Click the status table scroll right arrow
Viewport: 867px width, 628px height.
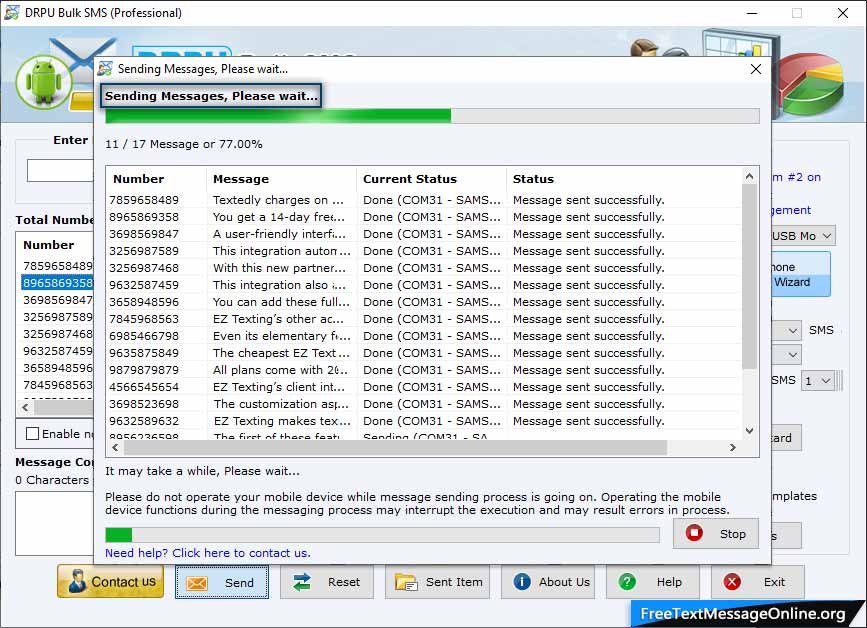733,447
